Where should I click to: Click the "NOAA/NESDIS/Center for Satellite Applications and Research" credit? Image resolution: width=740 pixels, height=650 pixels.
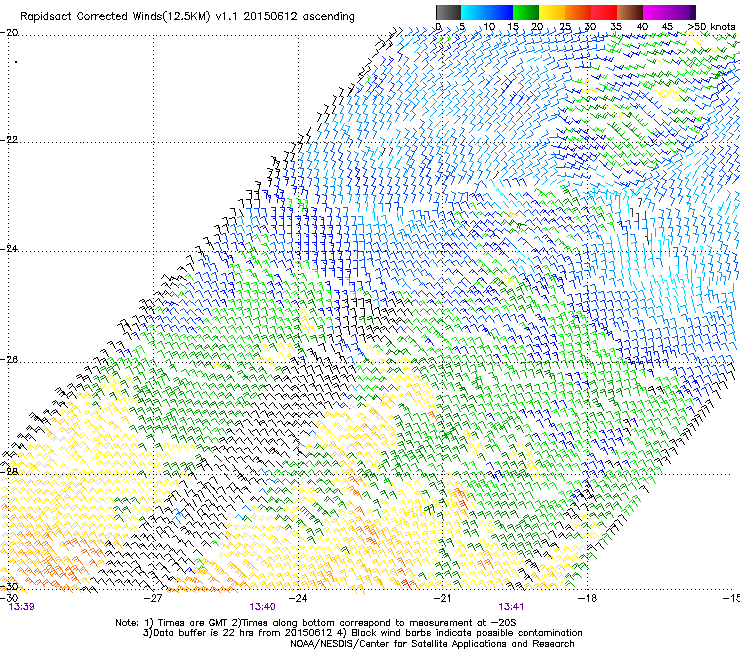pos(432,644)
